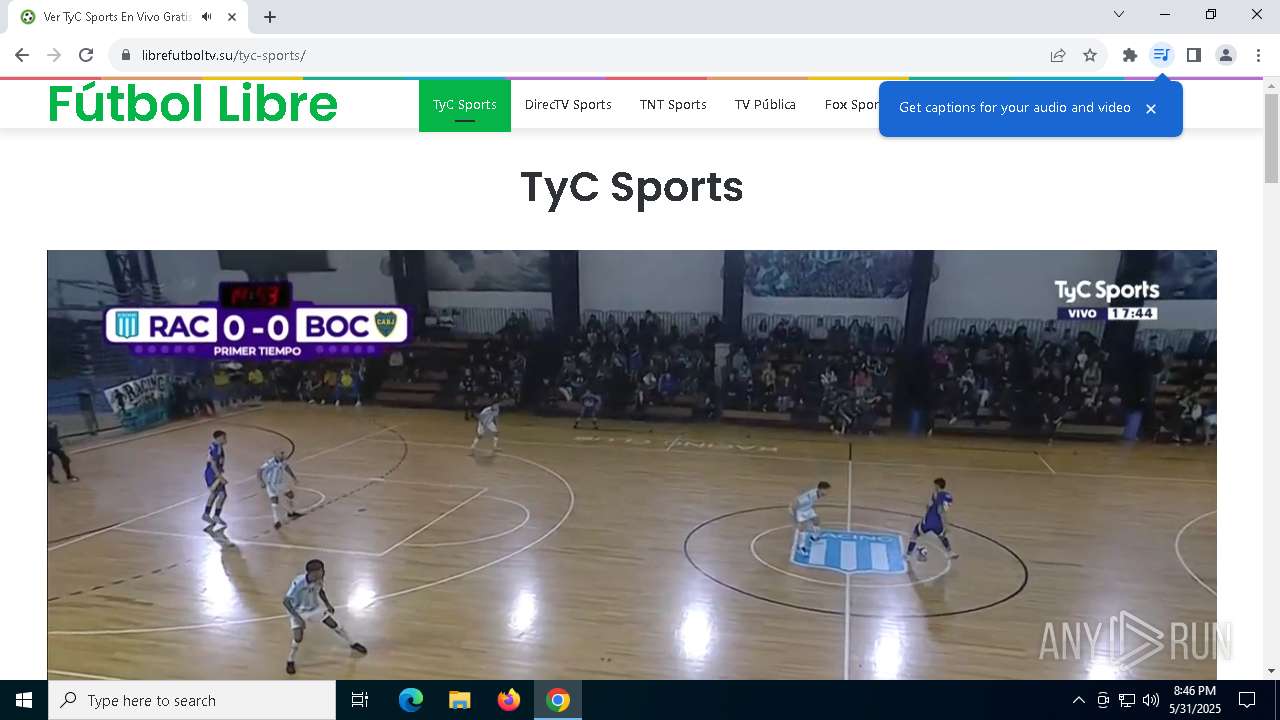Click the Fútbol Libre logo
This screenshot has width=1280, height=720.
pos(193,104)
